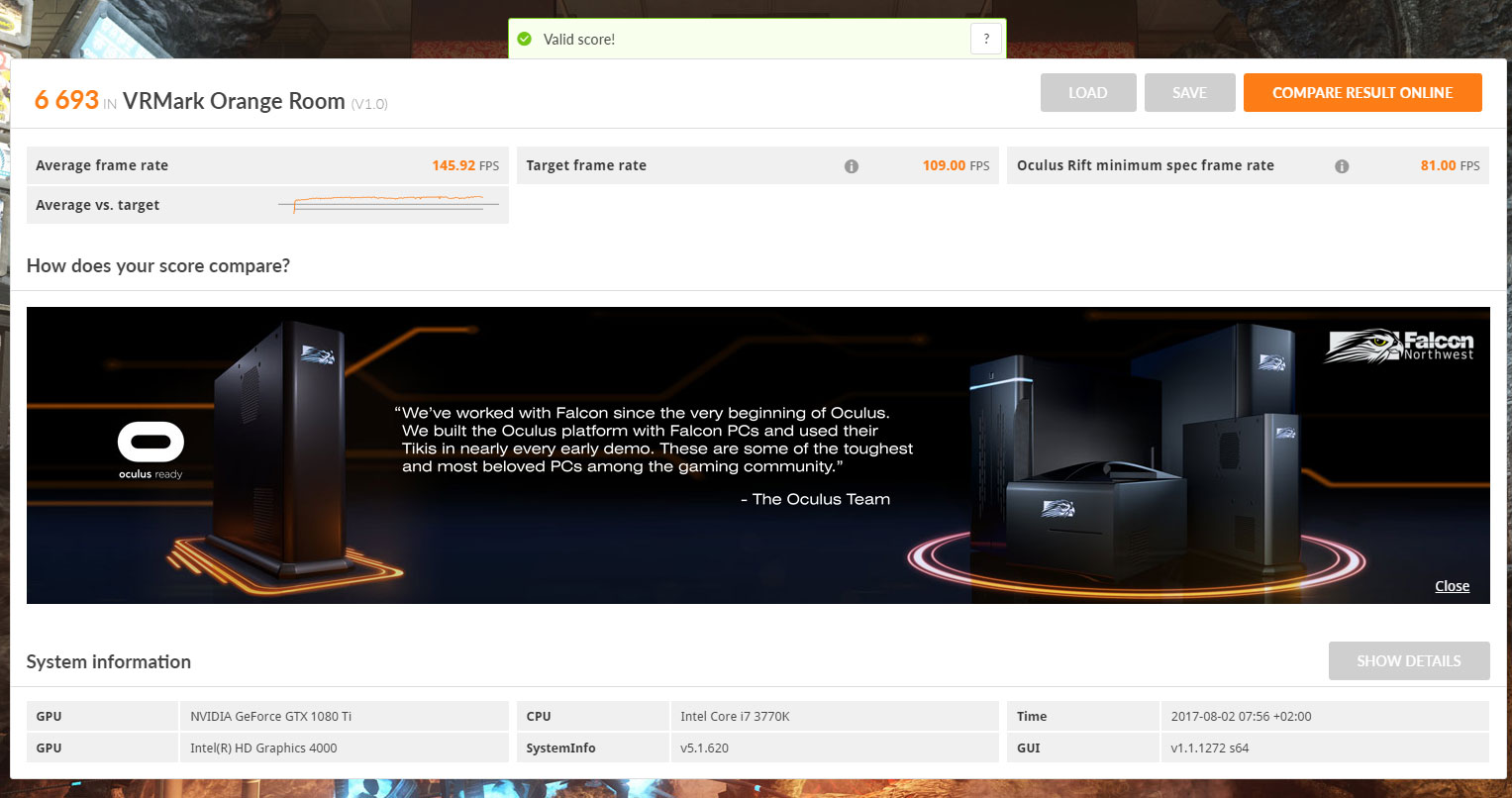This screenshot has height=798, width=1512.
Task: Open the question mark help button
Action: pos(986,40)
